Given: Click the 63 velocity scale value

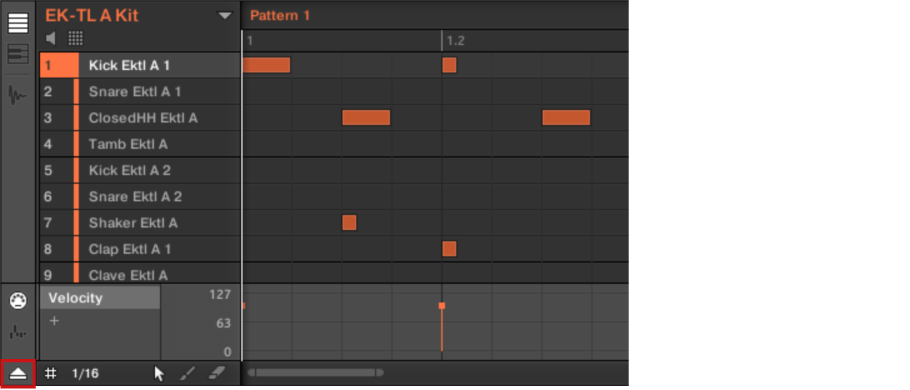Looking at the screenshot, I should click(x=224, y=323).
